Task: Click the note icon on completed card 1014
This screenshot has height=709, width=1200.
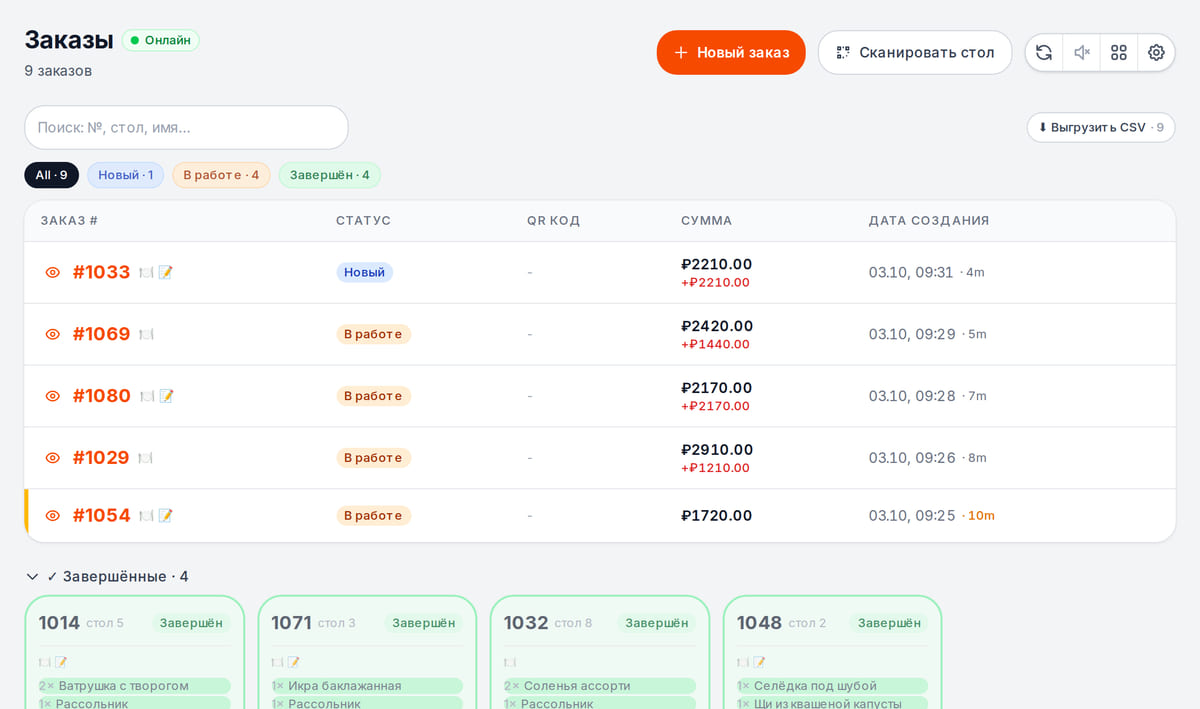Action: pyautogui.click(x=61, y=662)
